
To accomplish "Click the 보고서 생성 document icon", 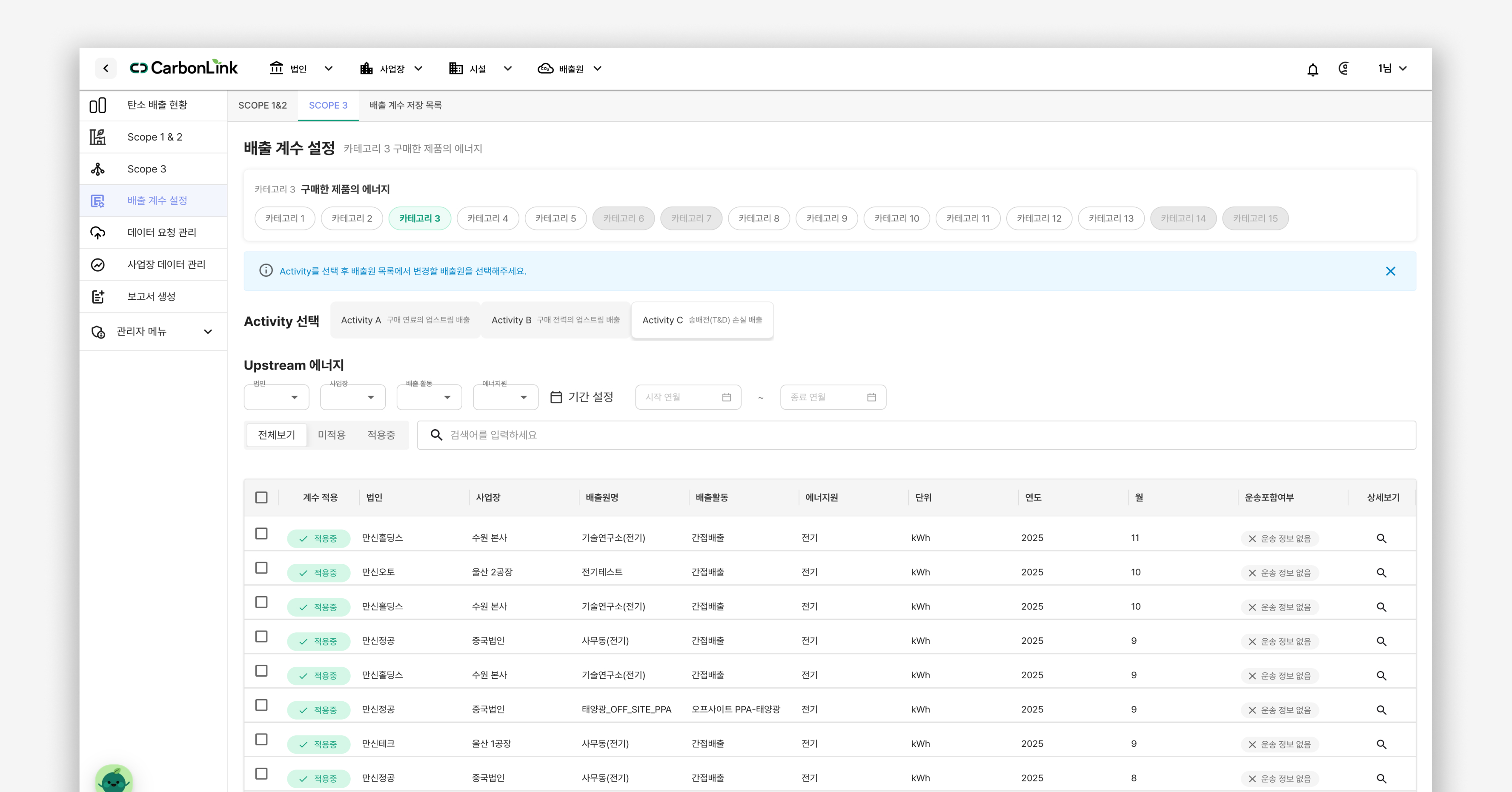I will [x=97, y=296].
